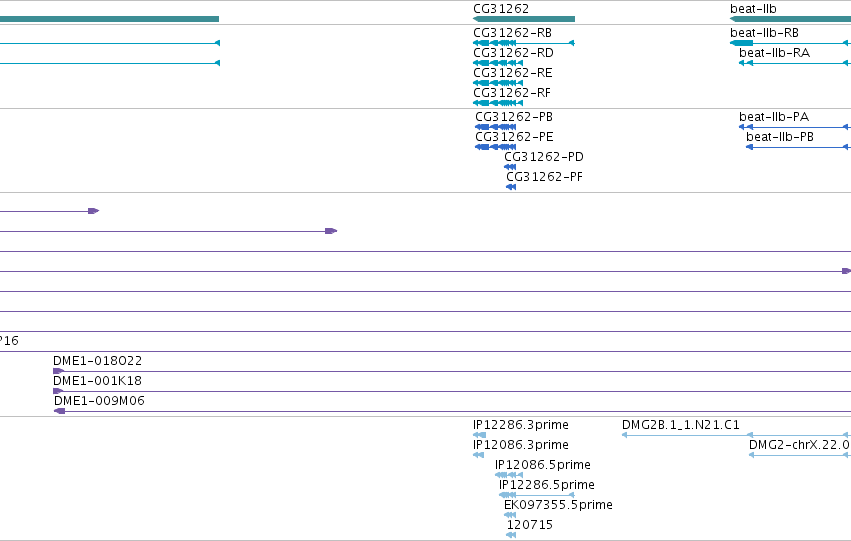
Task: Select protein label CG31262-PF
Action: (x=544, y=177)
